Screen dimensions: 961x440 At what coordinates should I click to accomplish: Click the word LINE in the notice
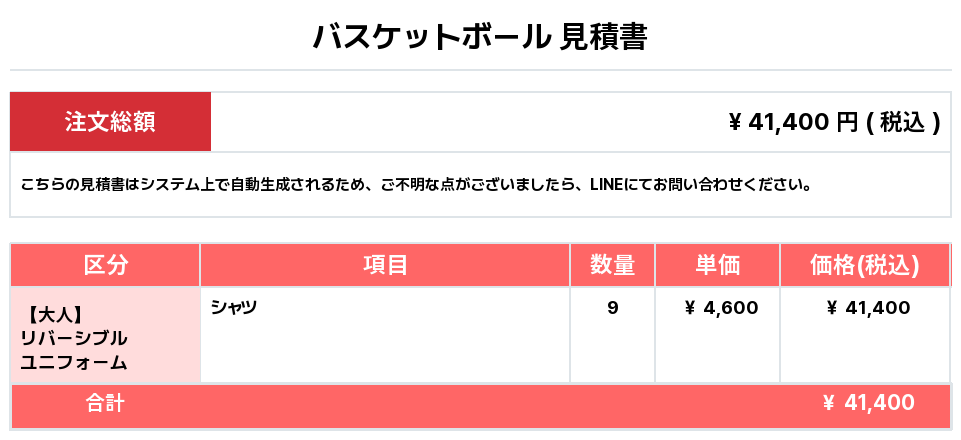(606, 185)
